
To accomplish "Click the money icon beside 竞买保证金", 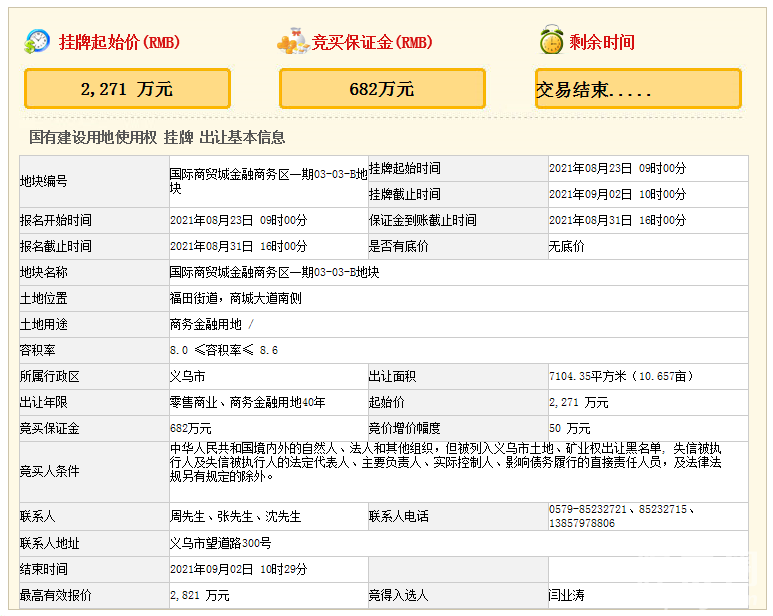I will tap(292, 42).
